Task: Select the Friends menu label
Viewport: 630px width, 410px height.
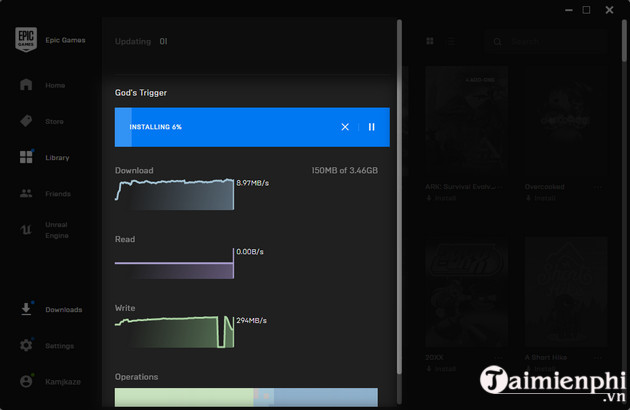Action: coord(58,194)
